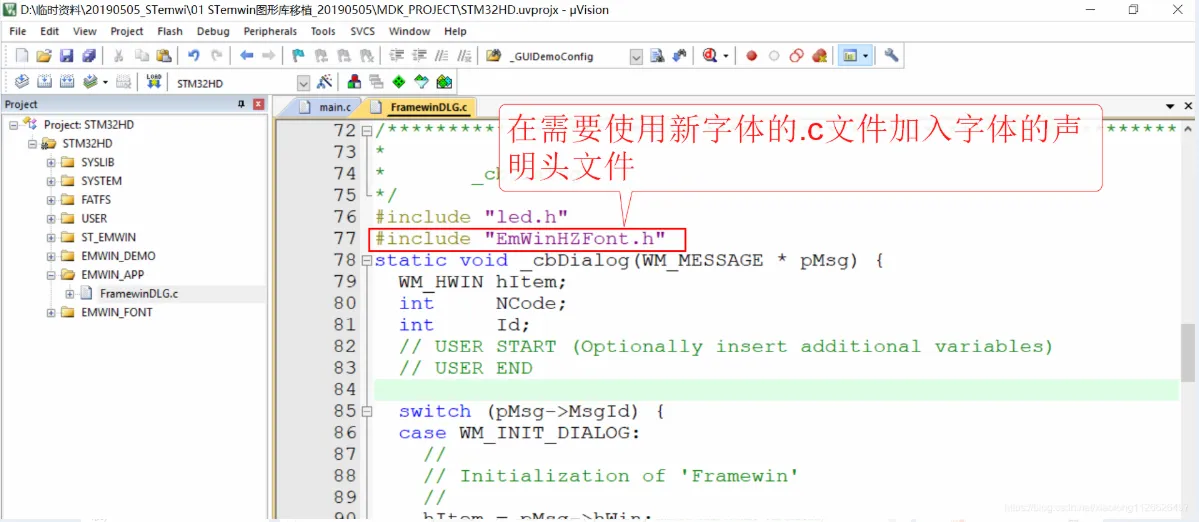Click code line #include "led.h"
Screen dimensions: 1199x522
[471, 216]
